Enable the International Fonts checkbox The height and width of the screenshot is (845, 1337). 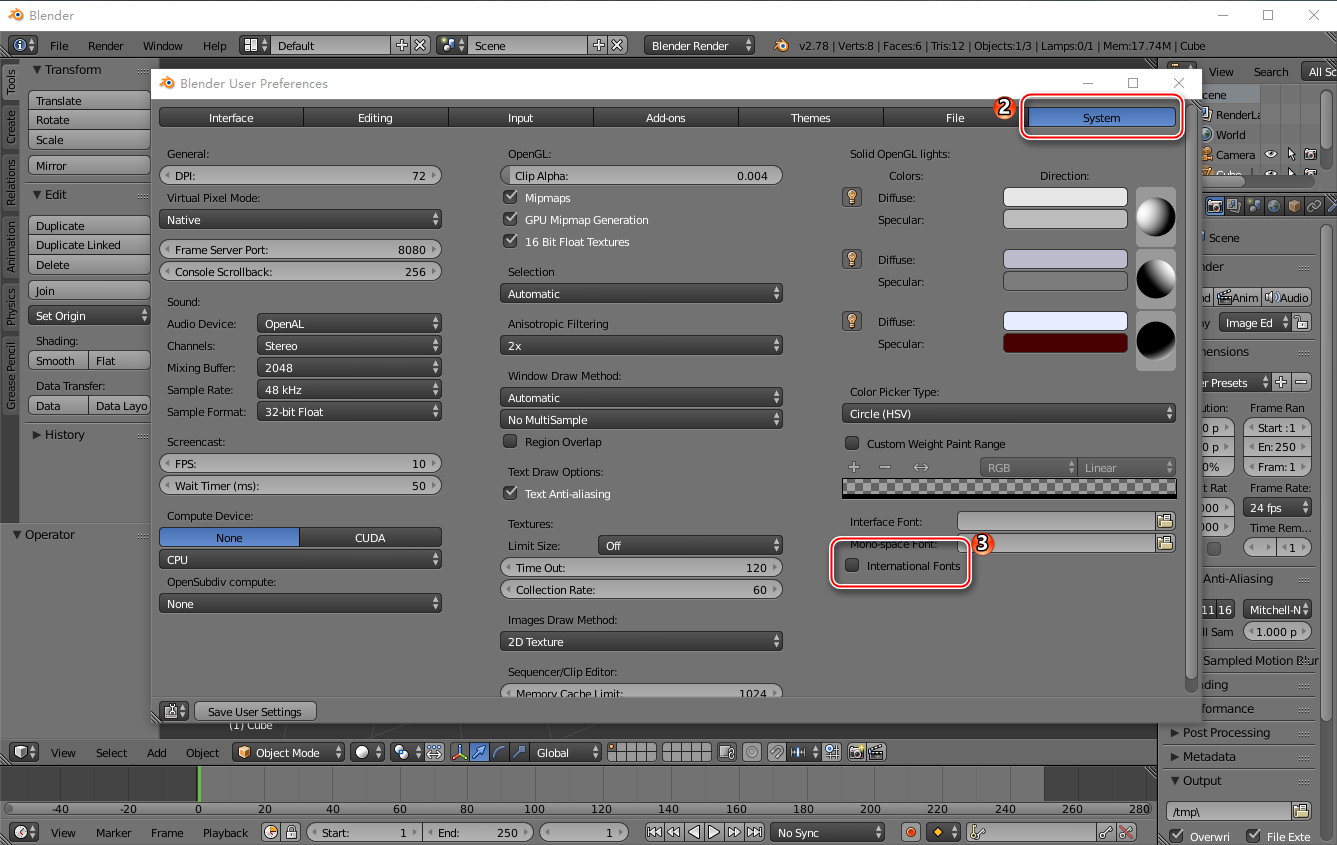coord(853,565)
